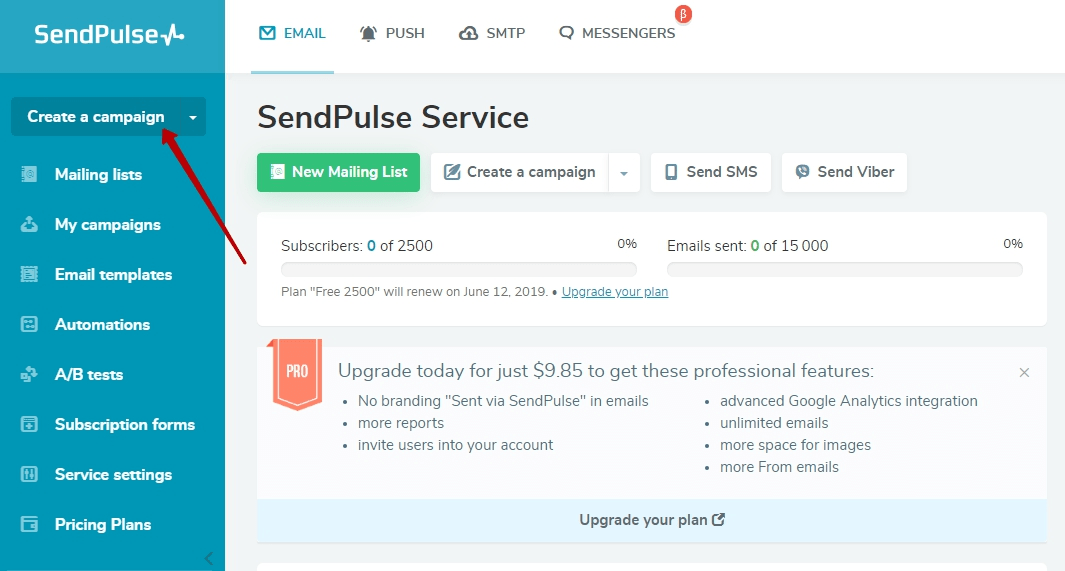
Task: Open dropdown arrow beside main Create a campaign
Action: 624,173
